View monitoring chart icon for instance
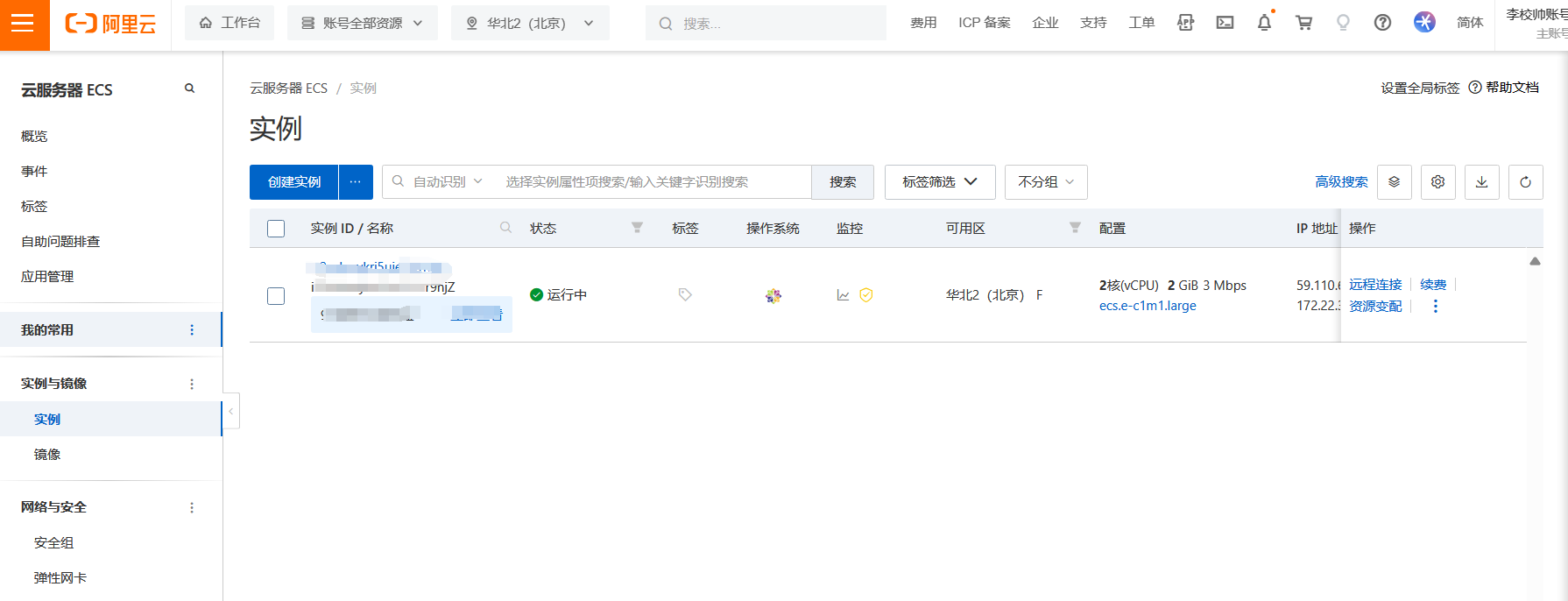Screen dimensions: 1568x601 click(843, 295)
